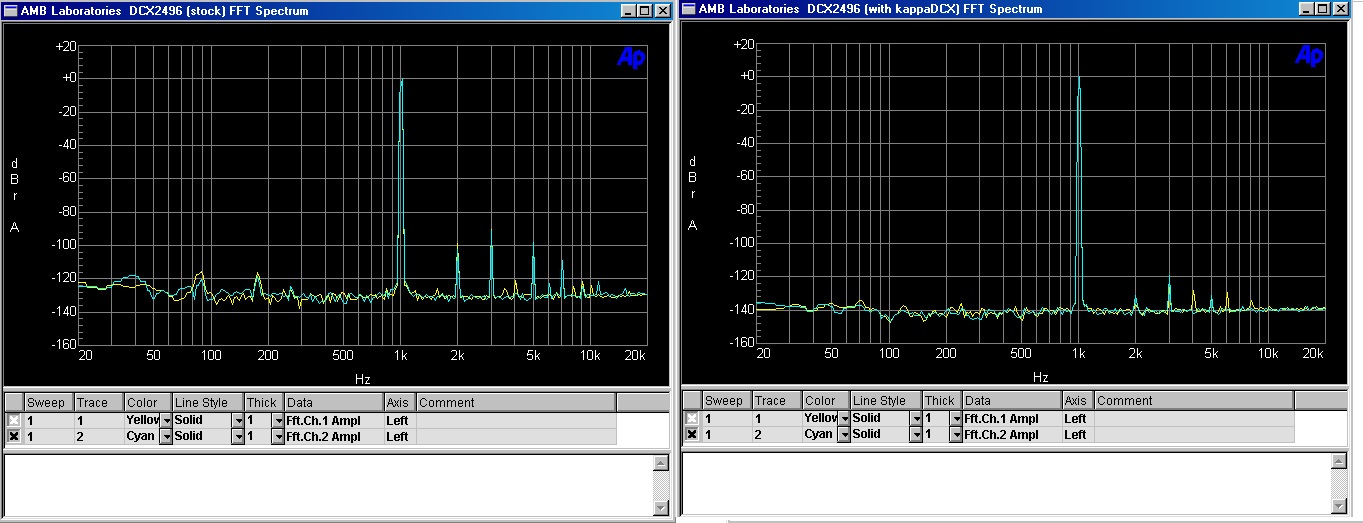The height and width of the screenshot is (523, 1363).
Task: Click Color column header in kappaDCX window
Action: 826,401
